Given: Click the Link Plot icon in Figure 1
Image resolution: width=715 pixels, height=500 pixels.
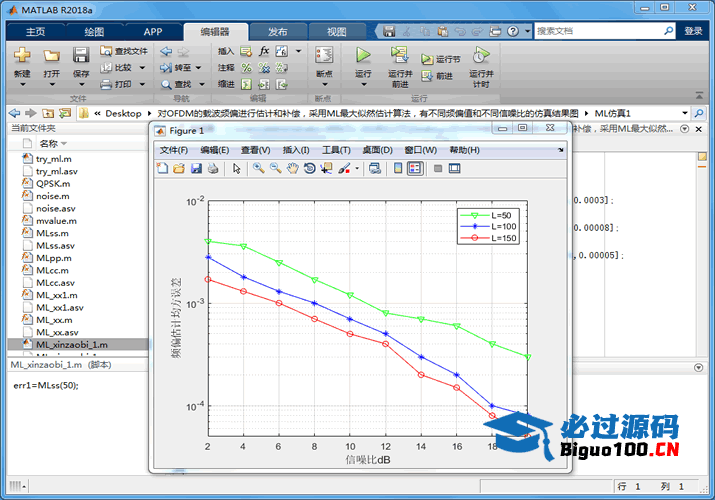Looking at the screenshot, I should pos(375,169).
